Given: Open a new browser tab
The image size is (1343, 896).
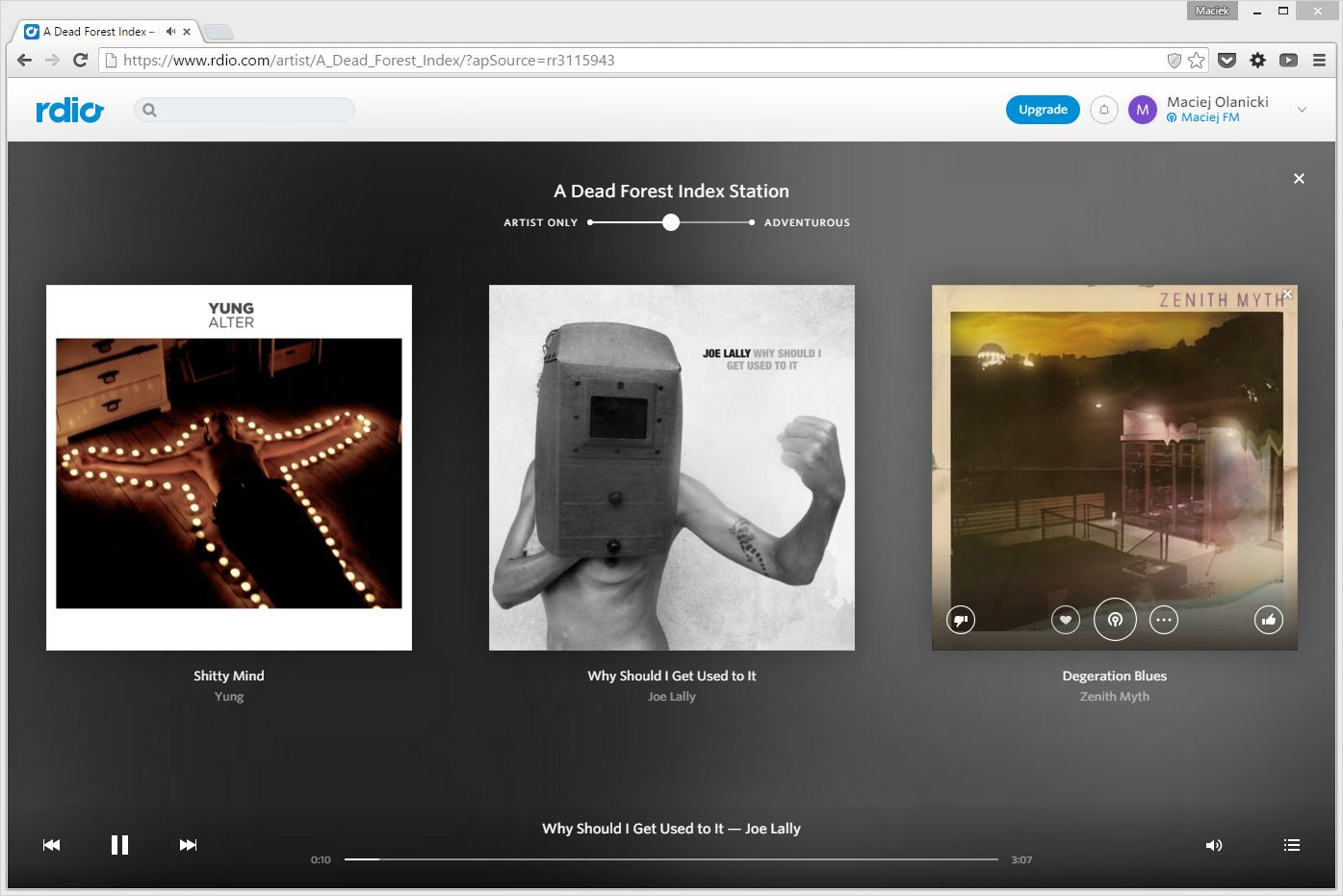Looking at the screenshot, I should pyautogui.click(x=218, y=32).
